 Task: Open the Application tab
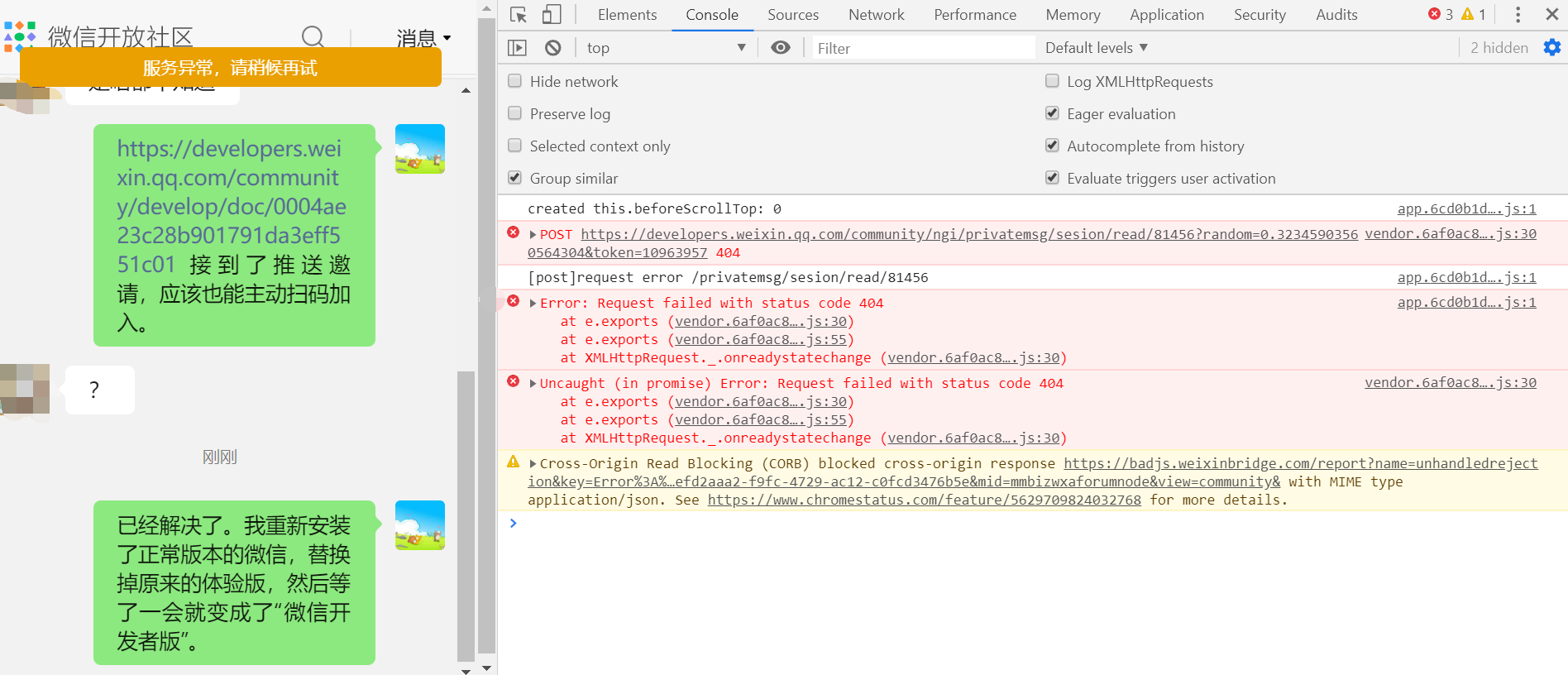coord(1167,15)
